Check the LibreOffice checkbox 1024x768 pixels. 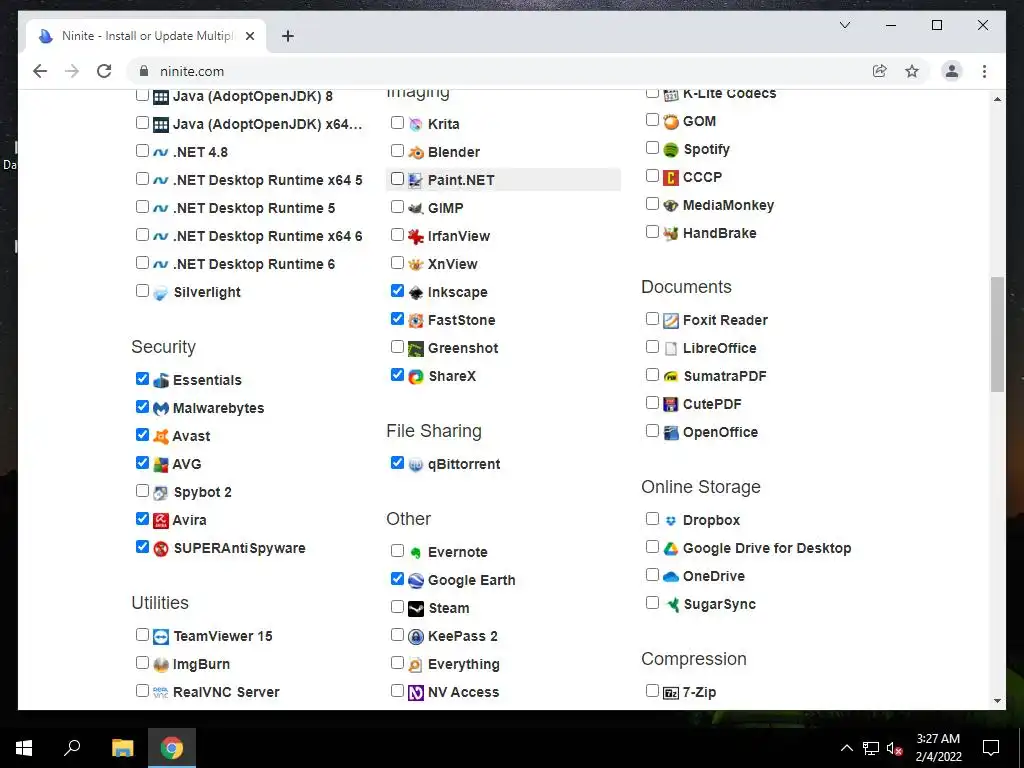pyautogui.click(x=652, y=347)
